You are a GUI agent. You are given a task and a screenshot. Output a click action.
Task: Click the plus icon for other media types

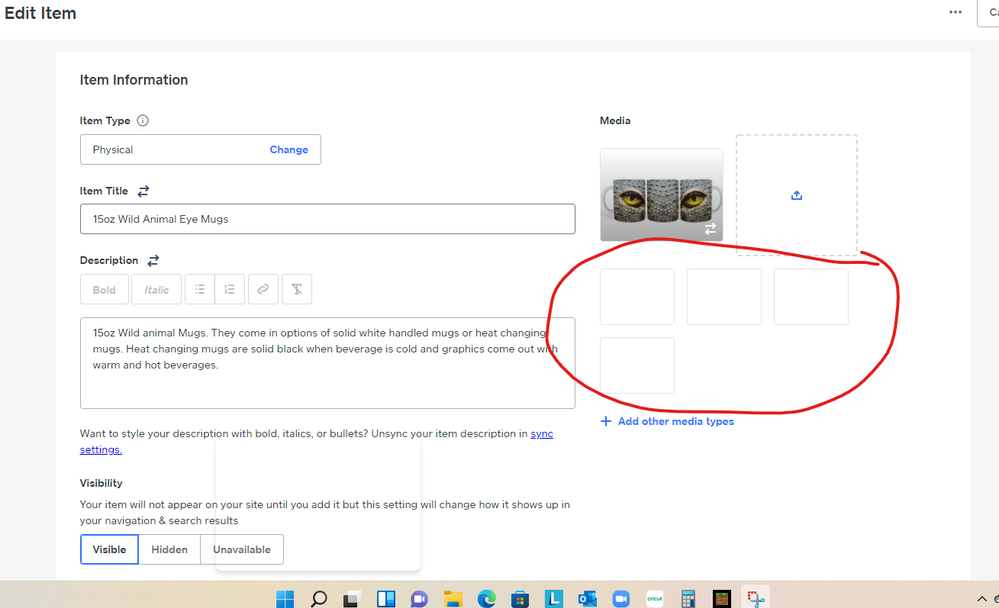point(606,421)
